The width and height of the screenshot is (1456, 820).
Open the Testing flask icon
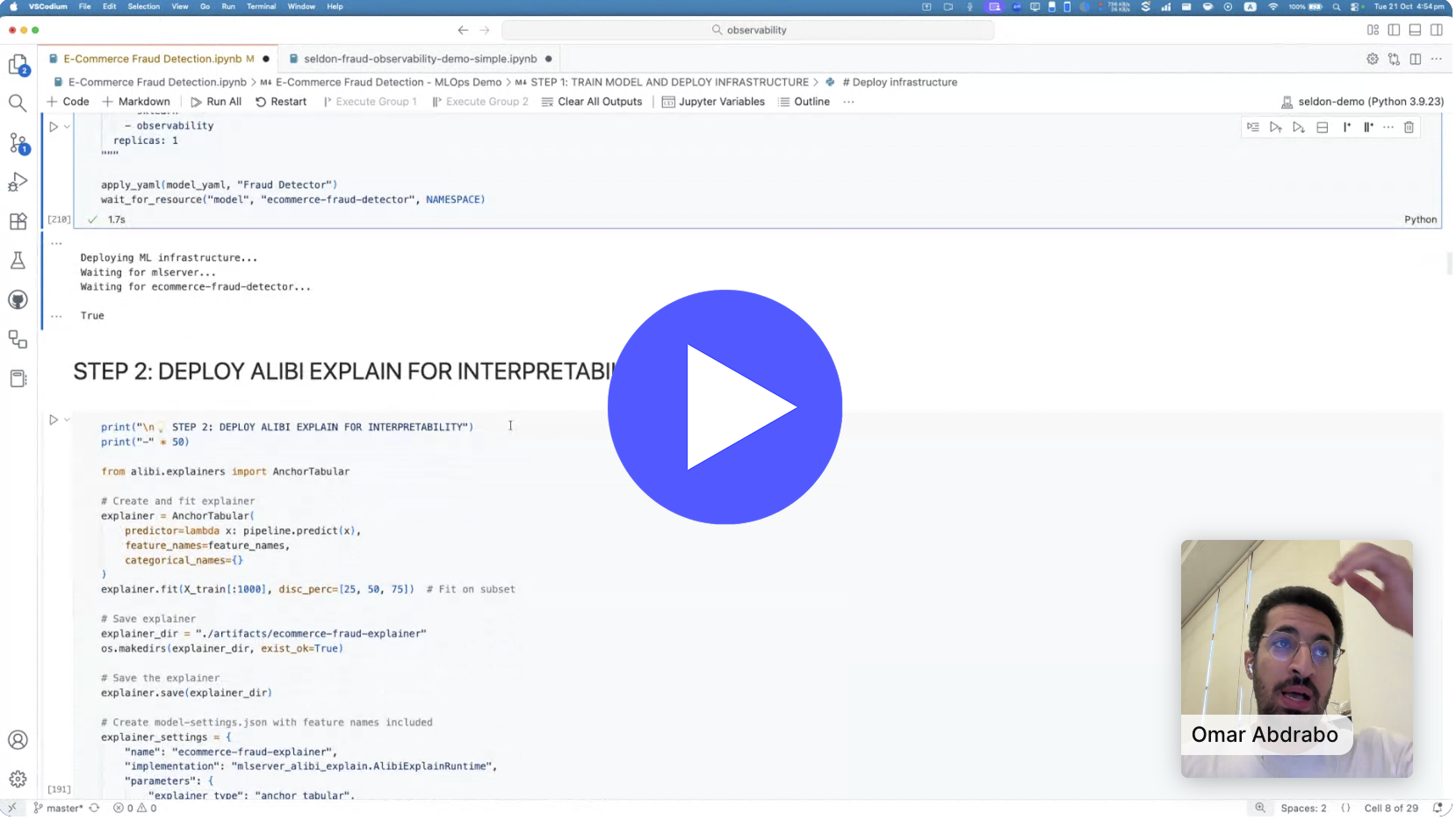(18, 261)
